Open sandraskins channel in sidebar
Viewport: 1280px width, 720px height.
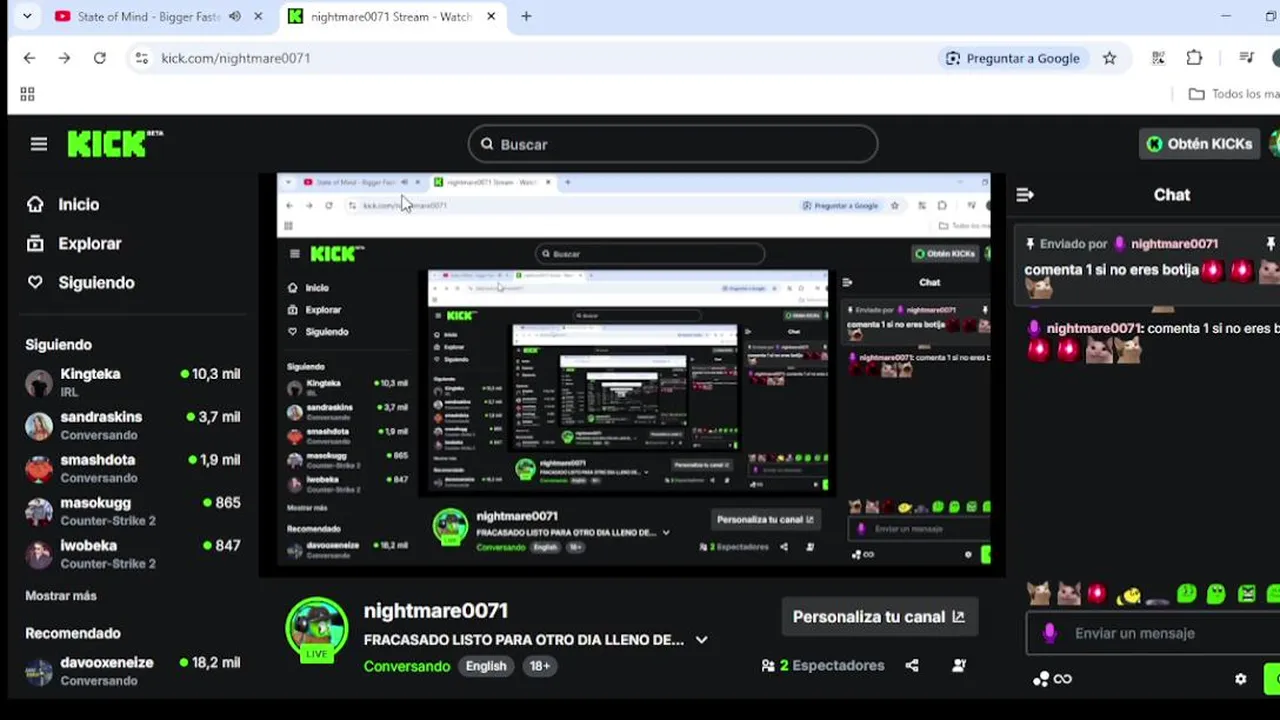[x=133, y=425]
